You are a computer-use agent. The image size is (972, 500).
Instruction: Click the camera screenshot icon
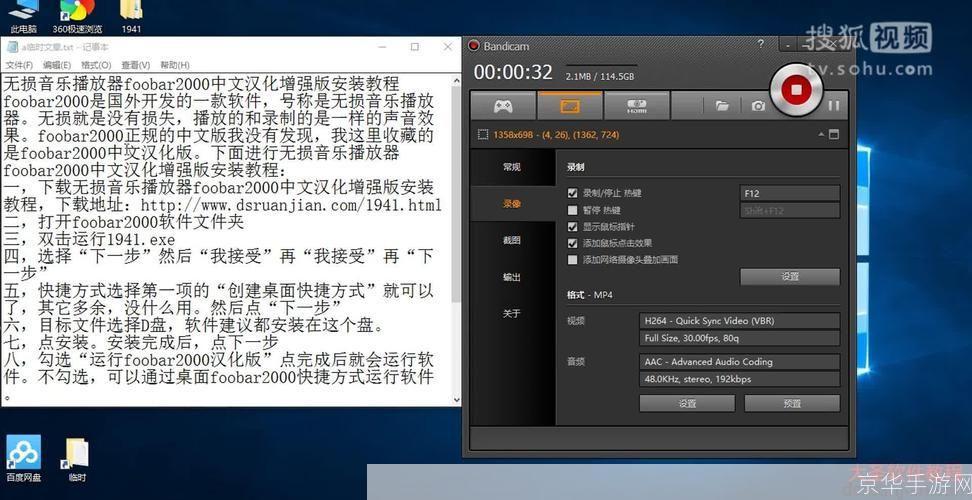click(x=759, y=105)
